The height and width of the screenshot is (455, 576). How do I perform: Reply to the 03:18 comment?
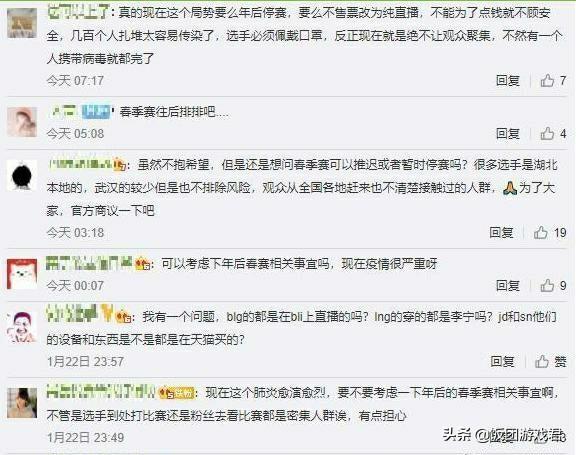(x=501, y=232)
